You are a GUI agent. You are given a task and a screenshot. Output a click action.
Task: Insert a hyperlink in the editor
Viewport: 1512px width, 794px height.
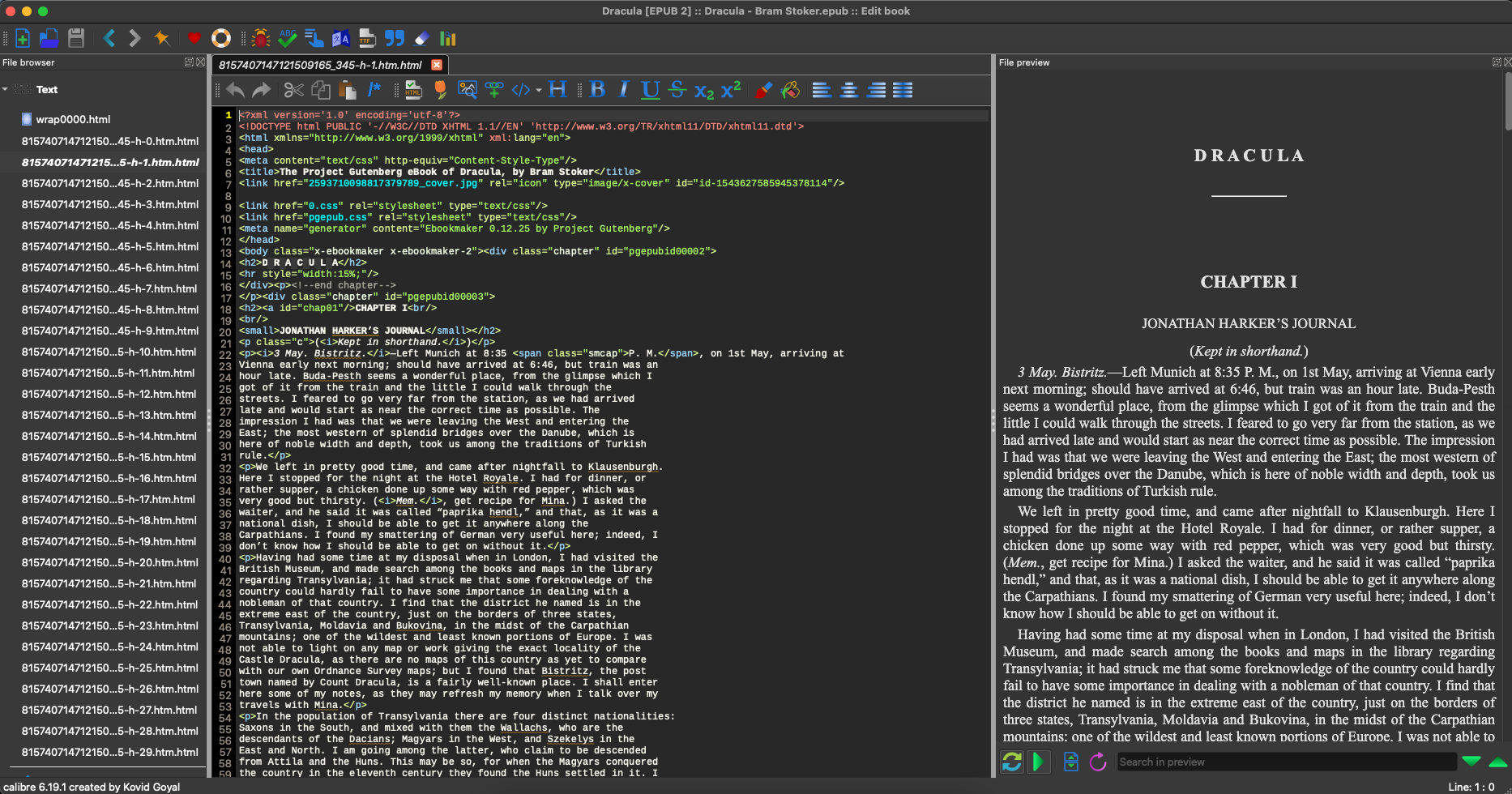[x=494, y=90]
